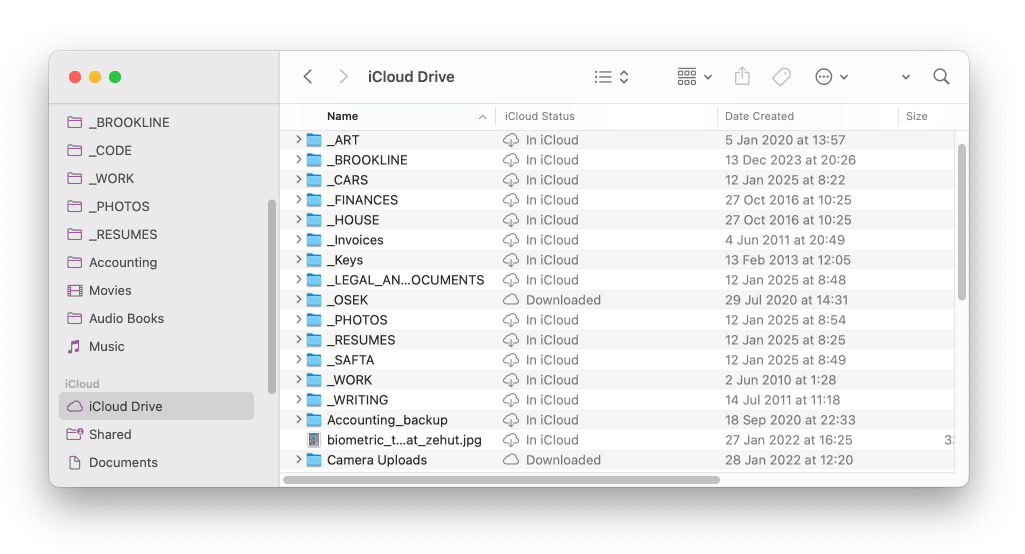Click the Search magnifier icon
1025x554 pixels.
941,77
